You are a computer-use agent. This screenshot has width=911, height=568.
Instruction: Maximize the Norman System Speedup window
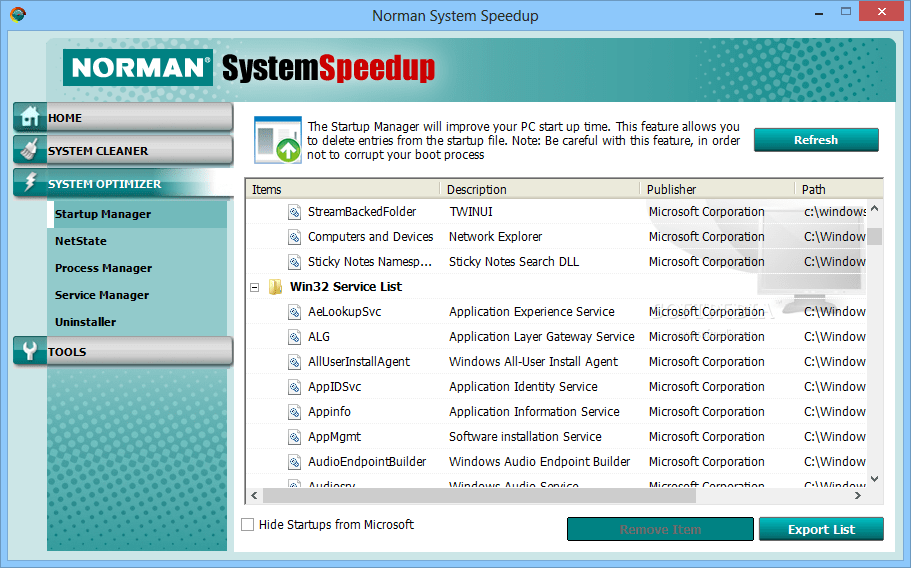point(846,12)
